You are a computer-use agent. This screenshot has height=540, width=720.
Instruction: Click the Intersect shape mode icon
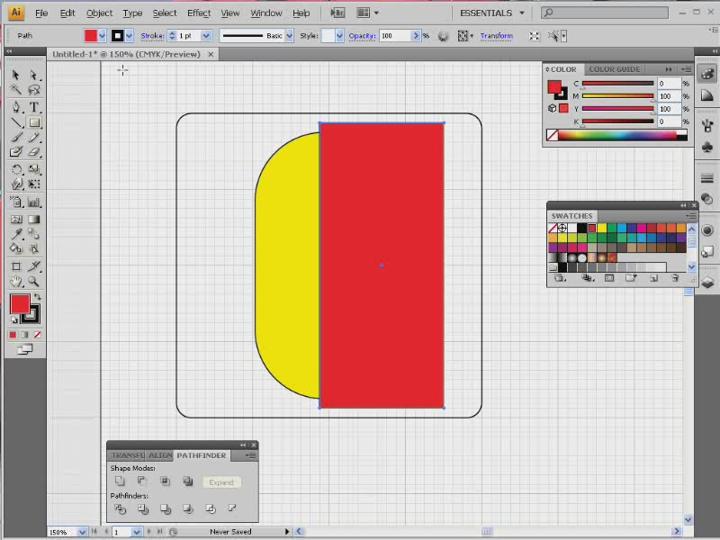click(165, 481)
